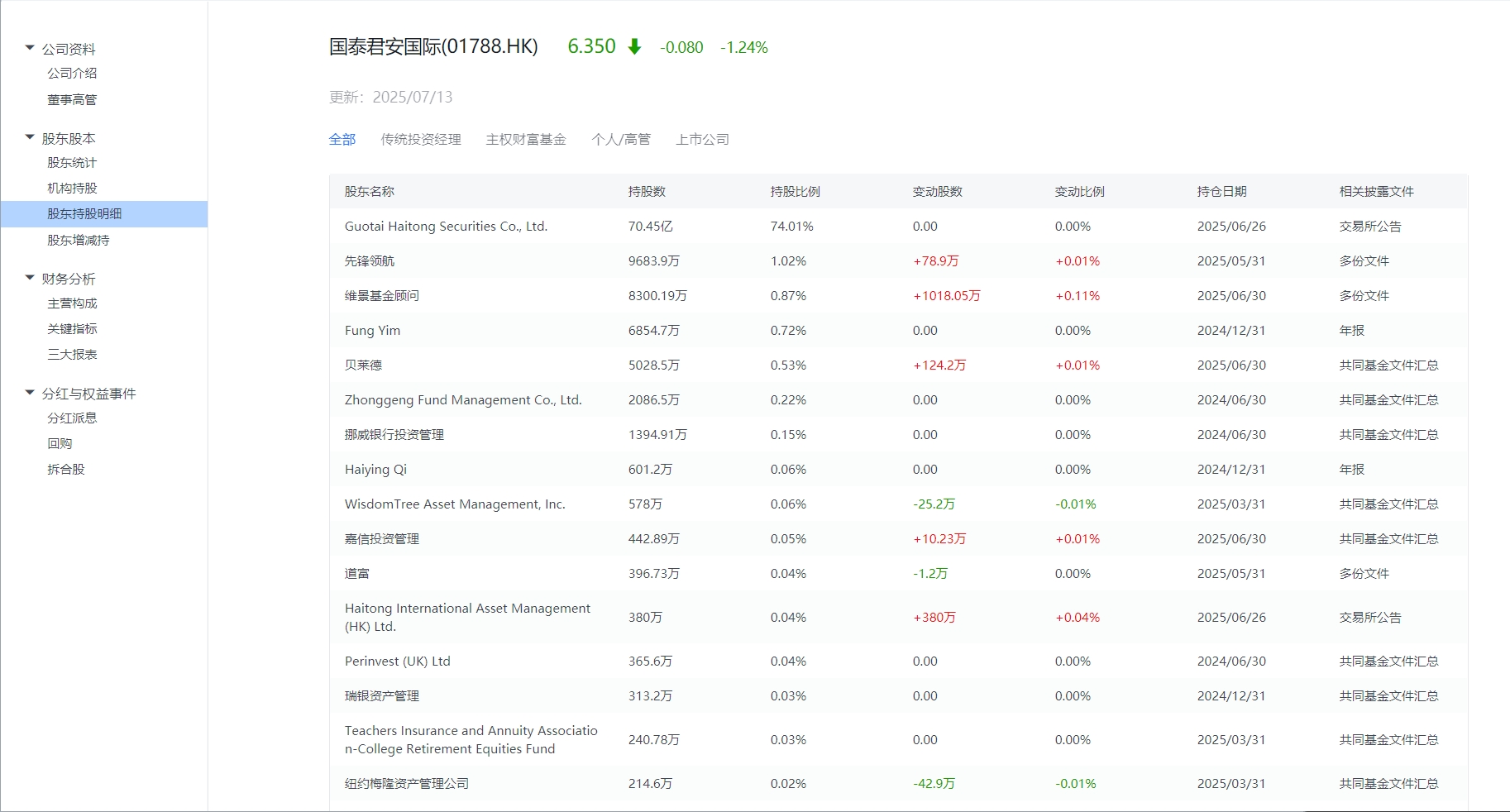Click the stock price 6.350
The image size is (1510, 812).
pos(591,46)
